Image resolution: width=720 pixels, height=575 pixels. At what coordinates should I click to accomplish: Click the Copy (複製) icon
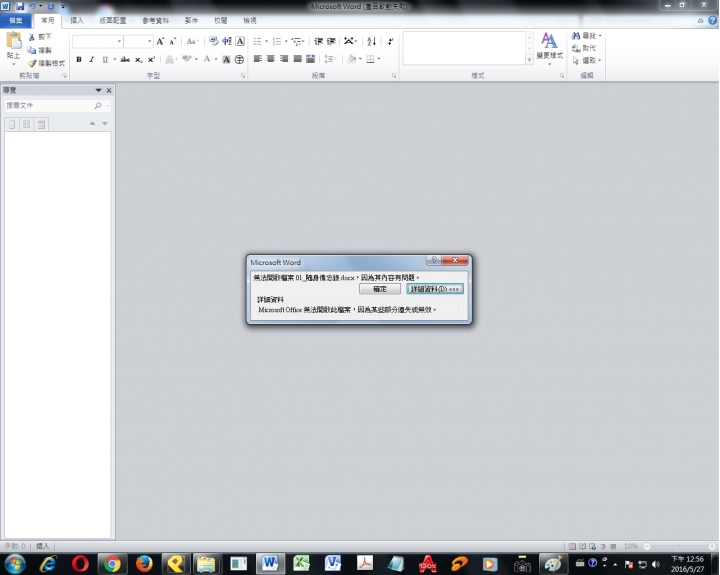click(32, 50)
